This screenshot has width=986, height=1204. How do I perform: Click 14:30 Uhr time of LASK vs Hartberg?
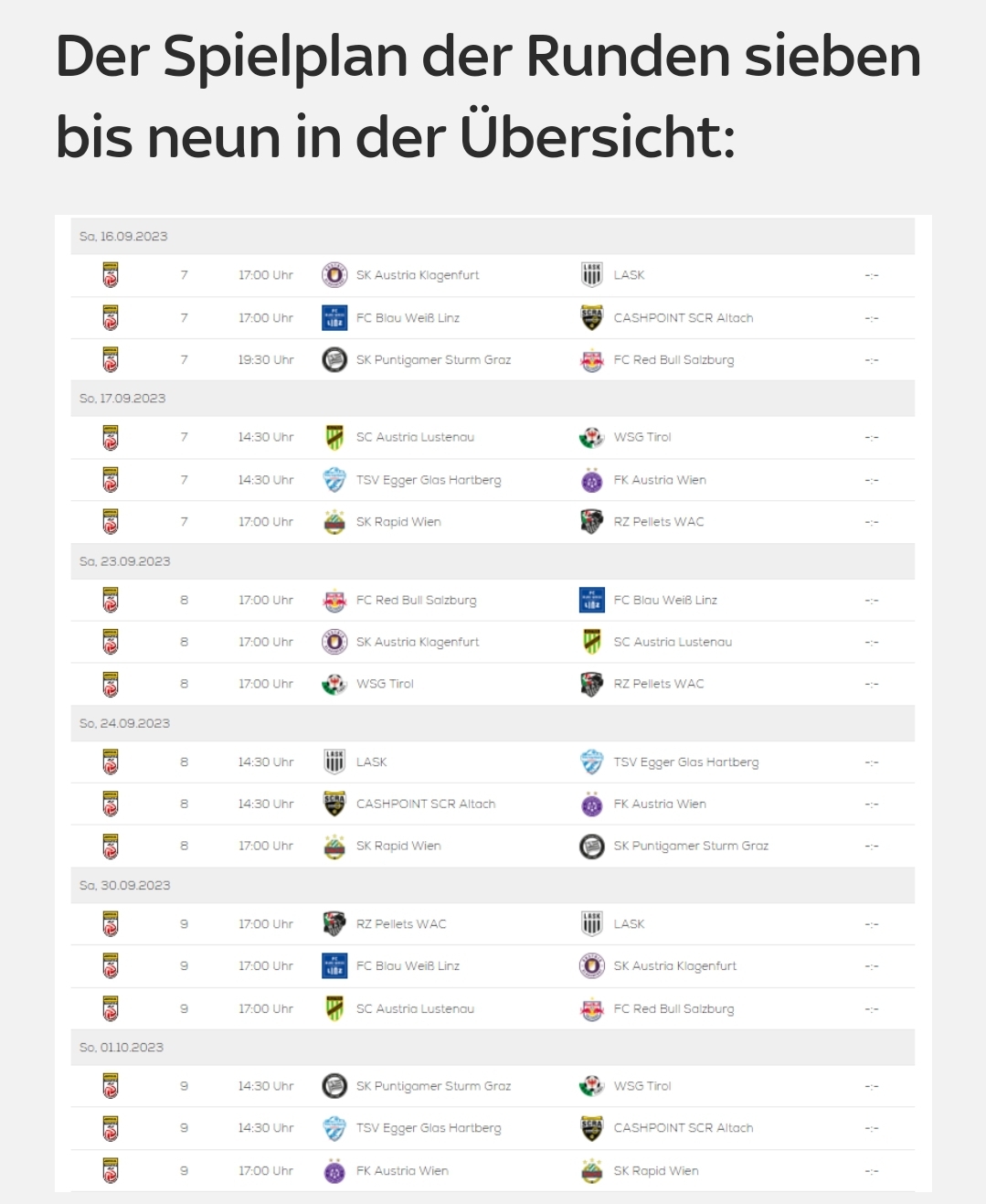point(266,762)
